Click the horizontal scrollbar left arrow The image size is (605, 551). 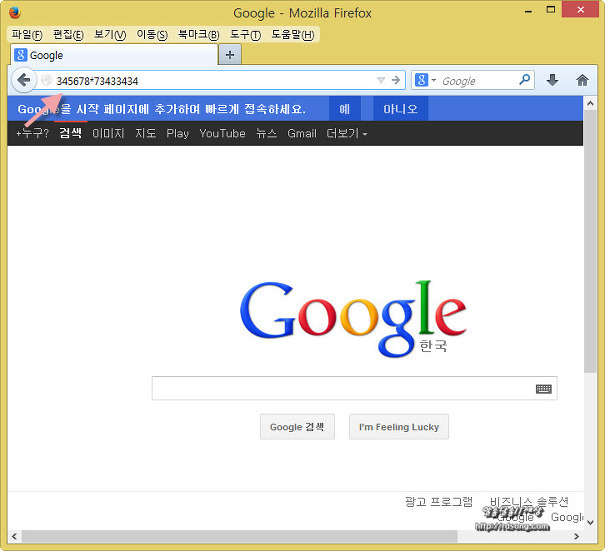[x=14, y=536]
